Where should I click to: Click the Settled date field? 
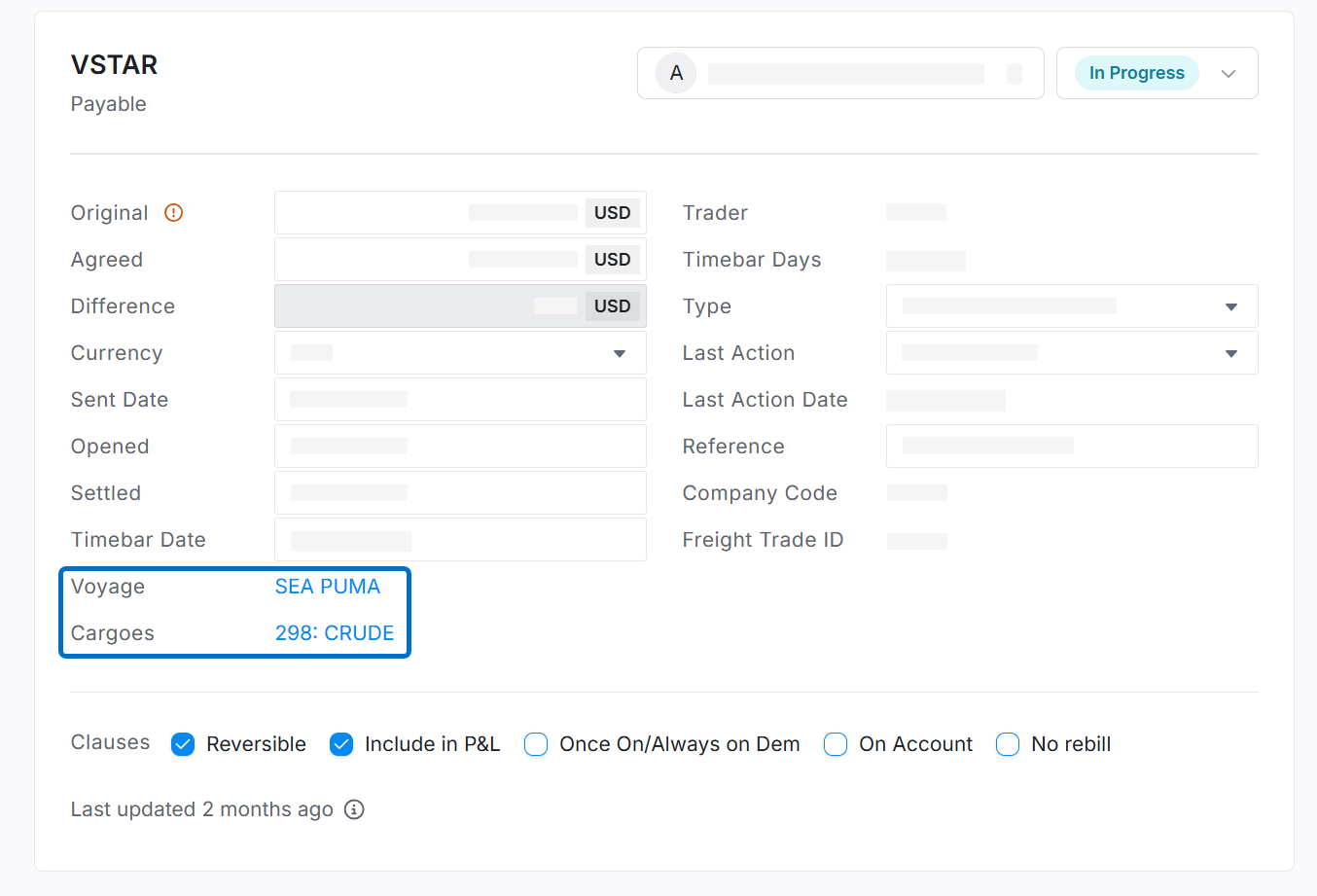[459, 493]
